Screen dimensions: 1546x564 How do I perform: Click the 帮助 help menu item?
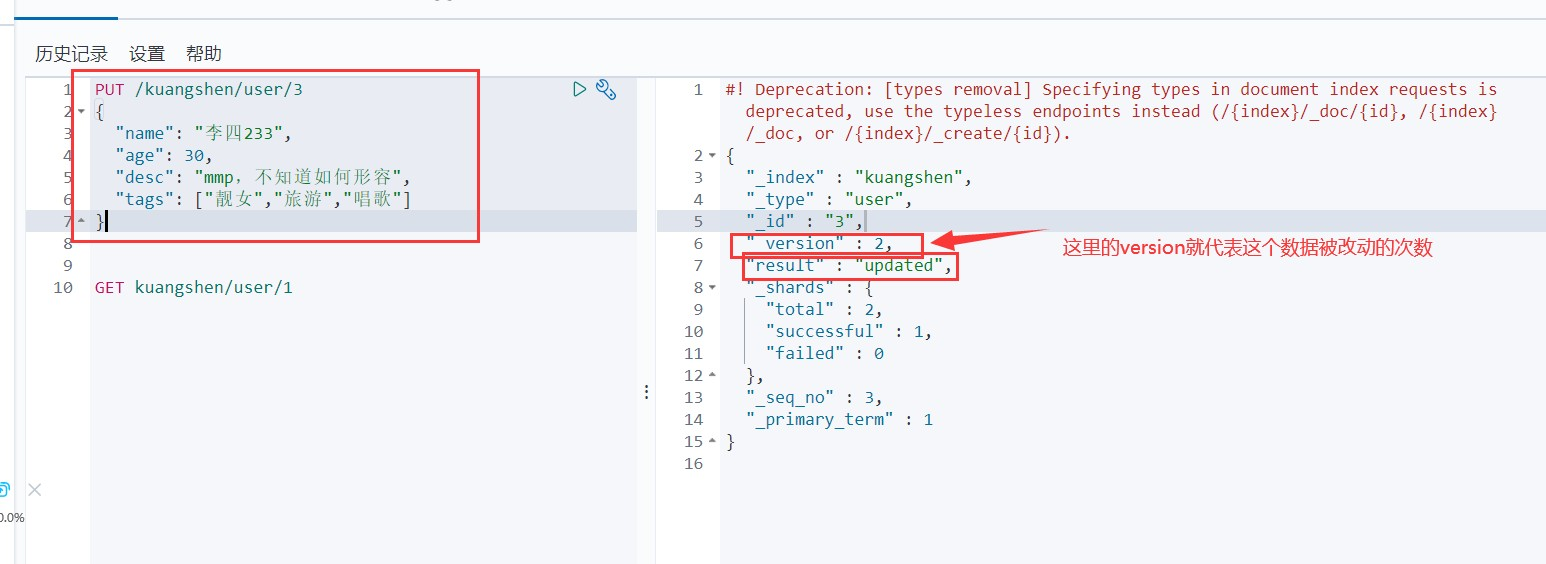click(204, 54)
